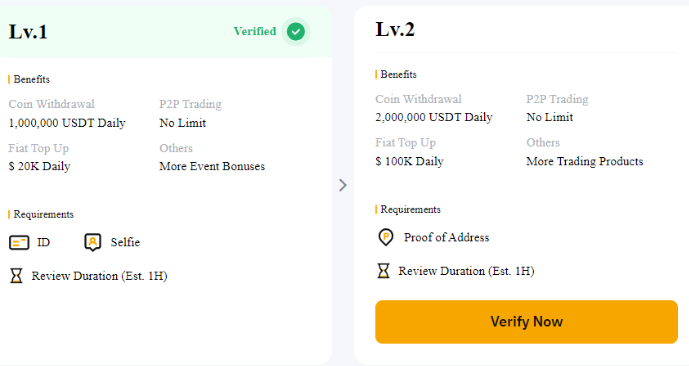Click the Verified status label
The height and width of the screenshot is (366, 689).
255,31
